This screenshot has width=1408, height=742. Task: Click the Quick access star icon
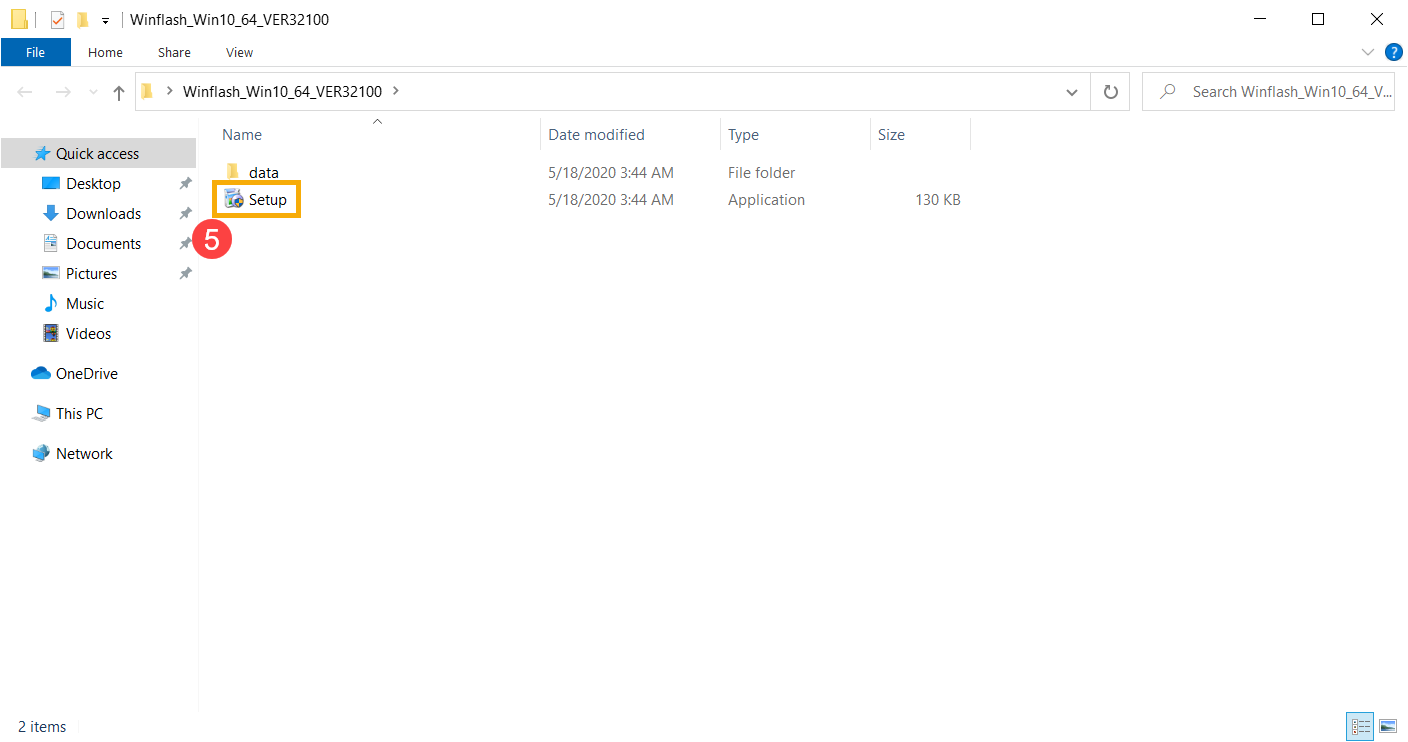pyautogui.click(x=41, y=154)
